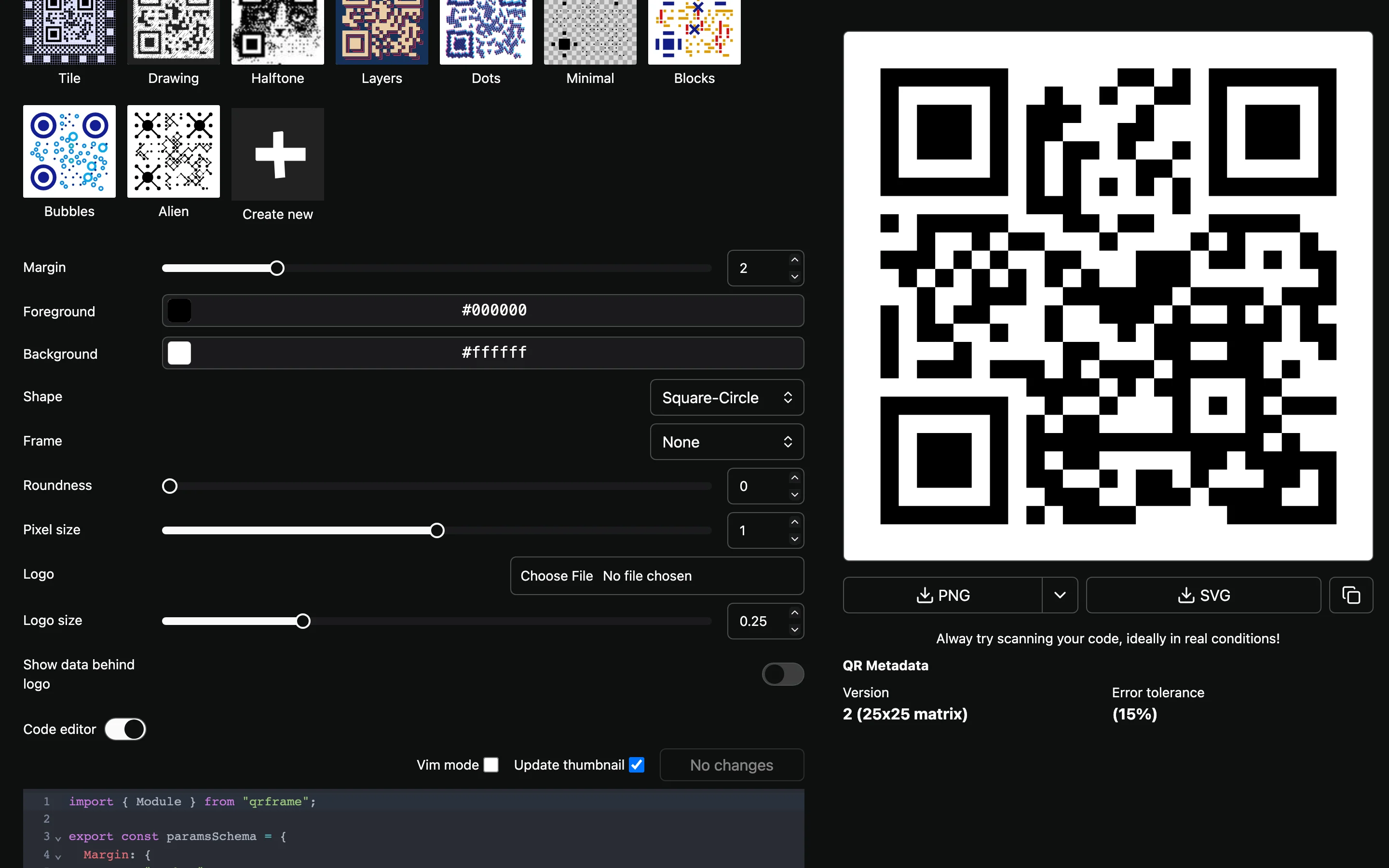The height and width of the screenshot is (868, 1389).
Task: Open the Foreground color swatch
Action: [x=179, y=311]
